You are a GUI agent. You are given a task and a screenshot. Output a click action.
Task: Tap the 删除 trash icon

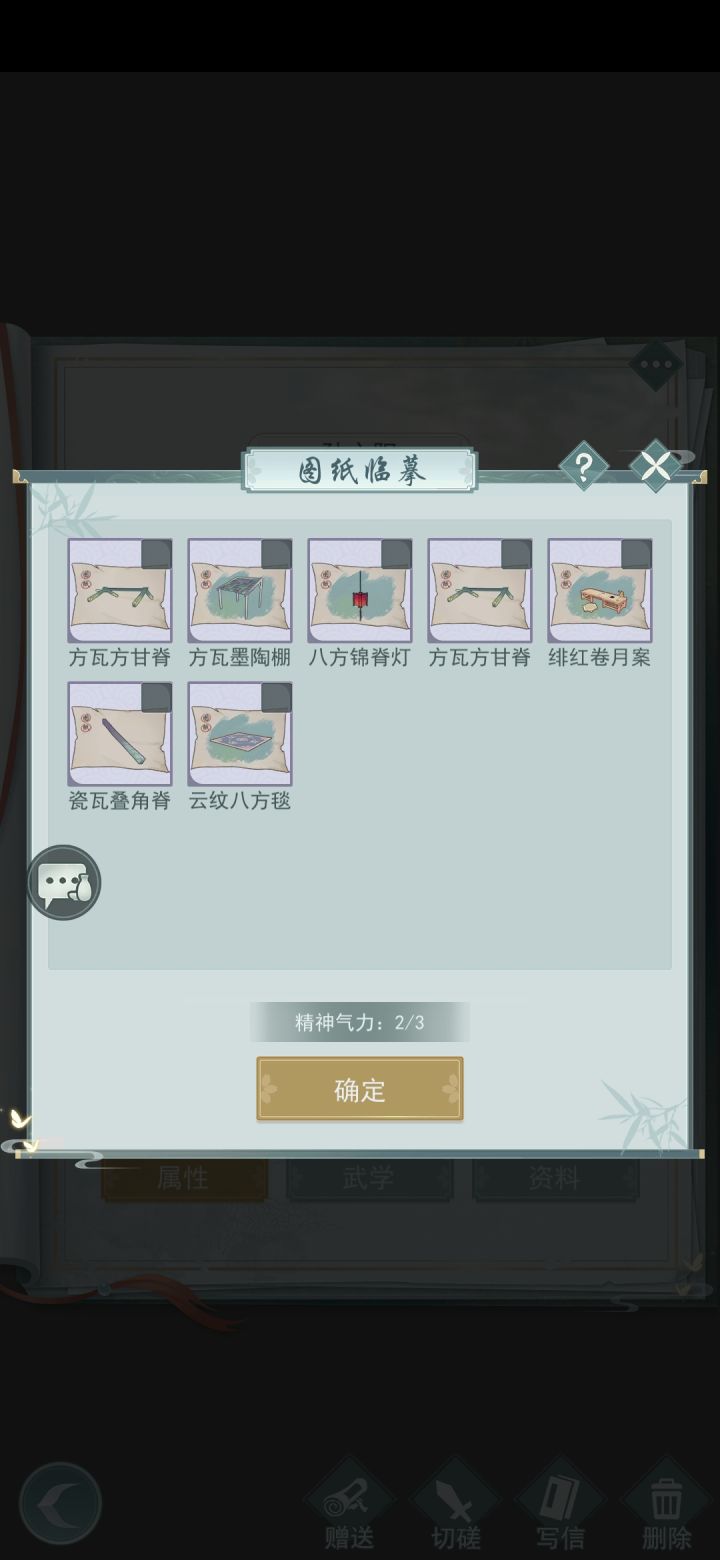click(666, 1506)
